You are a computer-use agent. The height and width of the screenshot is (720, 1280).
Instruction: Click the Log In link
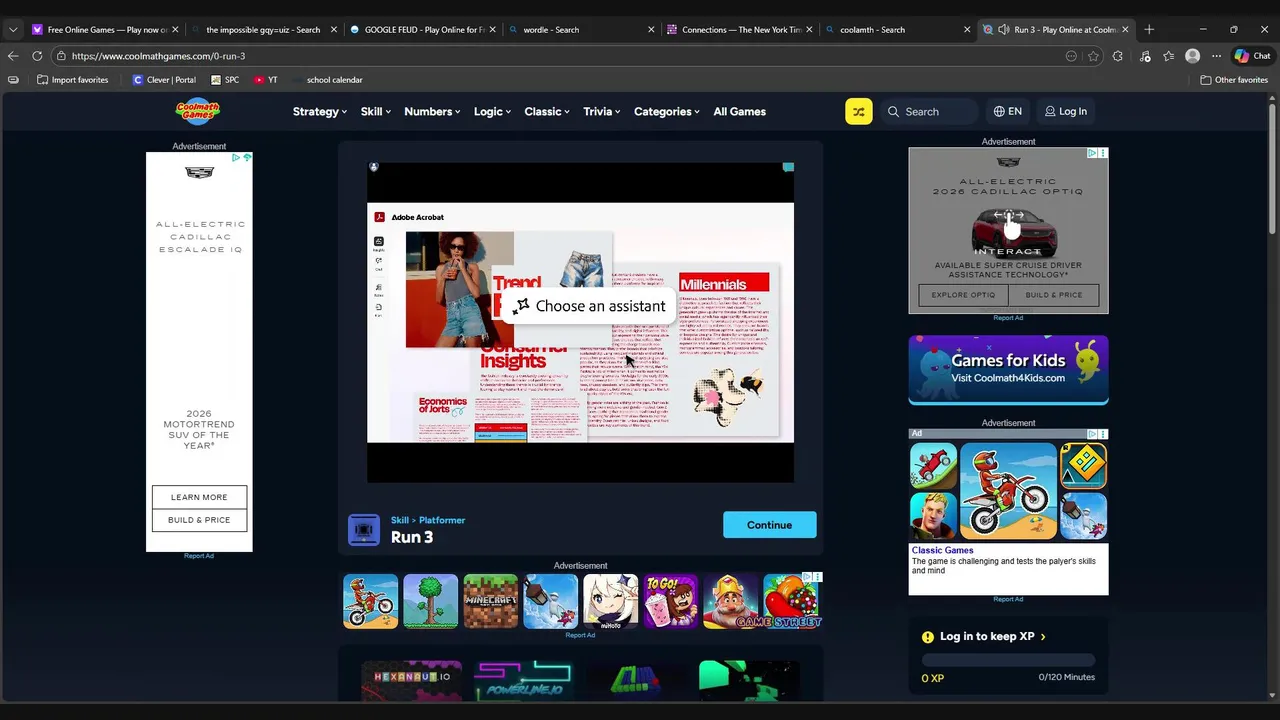tap(1066, 111)
